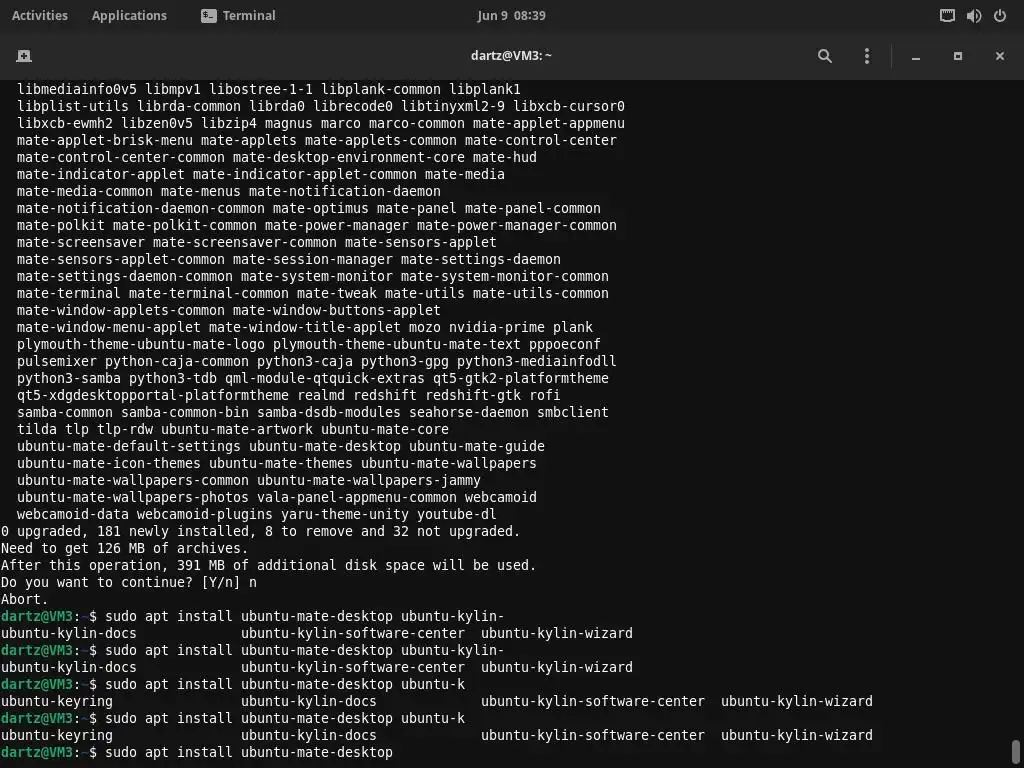Click the terminal scrollbar handle

(1016, 753)
